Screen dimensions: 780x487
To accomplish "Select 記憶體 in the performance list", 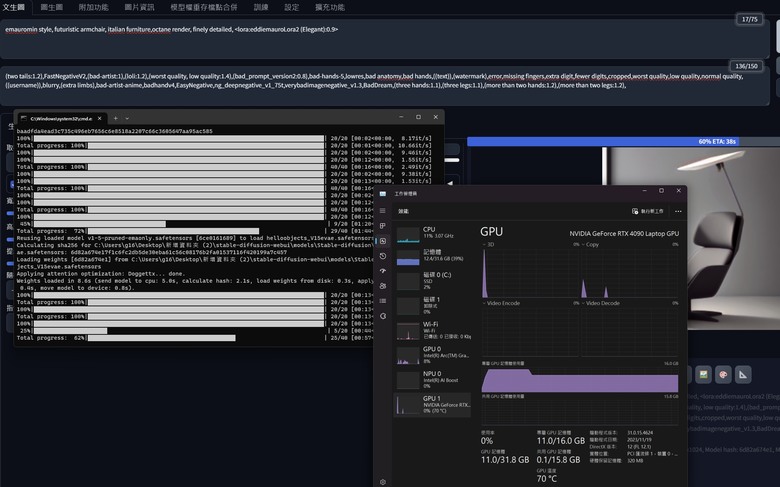I will [x=433, y=256].
